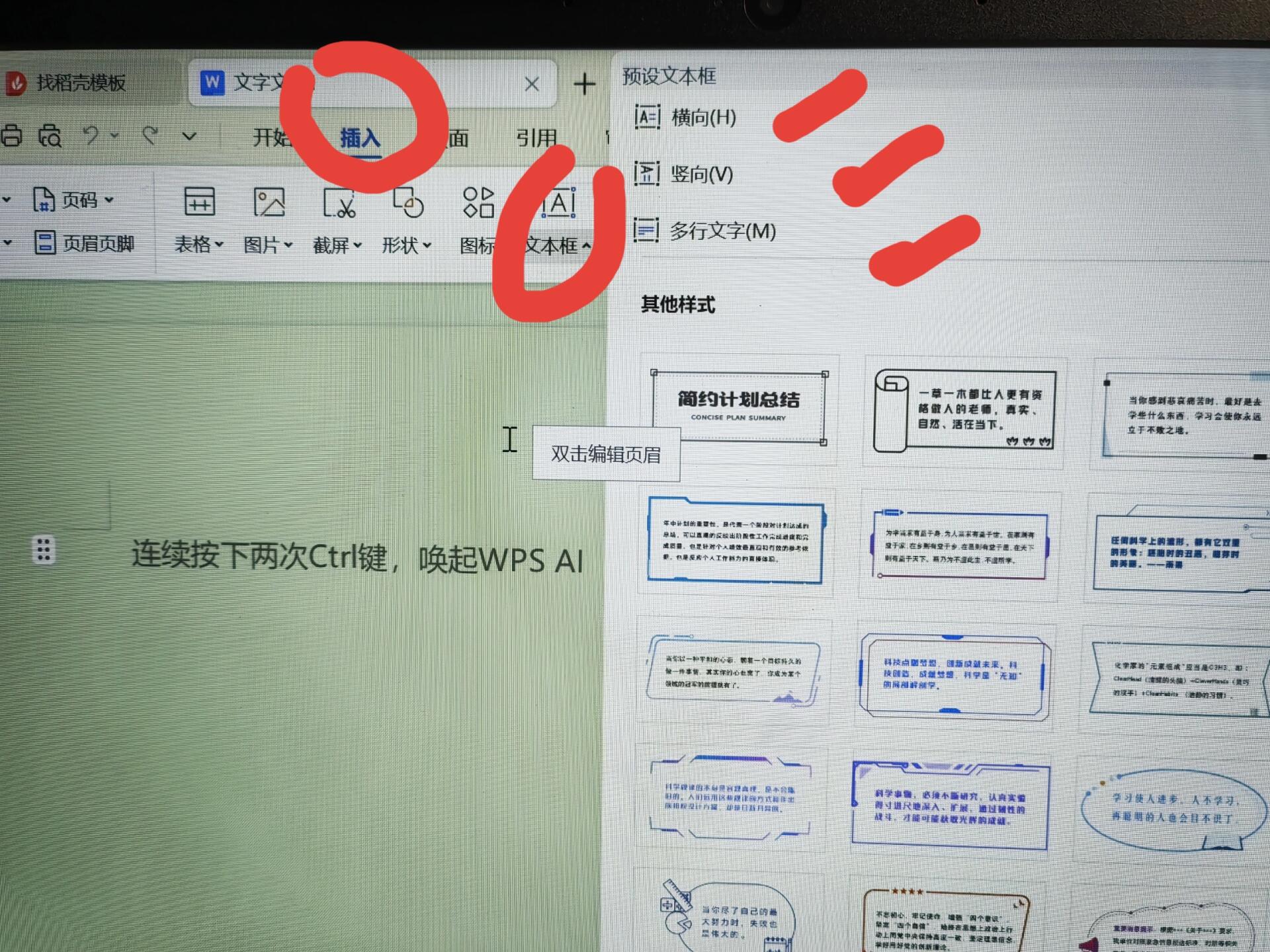Choose the purple tech 科学规律 text box

click(730, 798)
